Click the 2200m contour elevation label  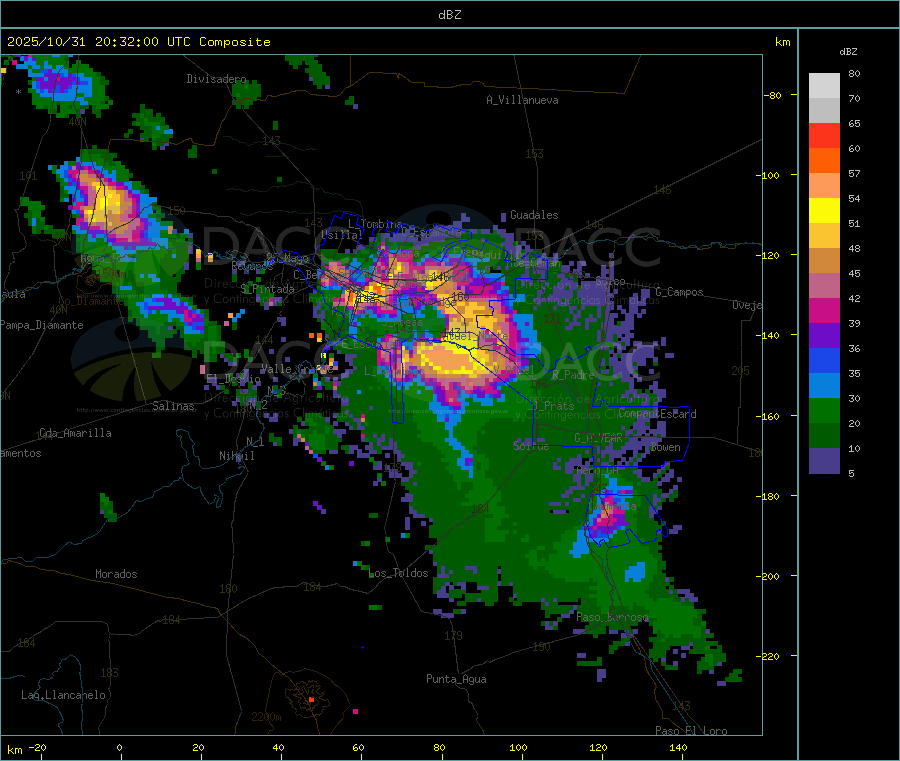pos(266,717)
